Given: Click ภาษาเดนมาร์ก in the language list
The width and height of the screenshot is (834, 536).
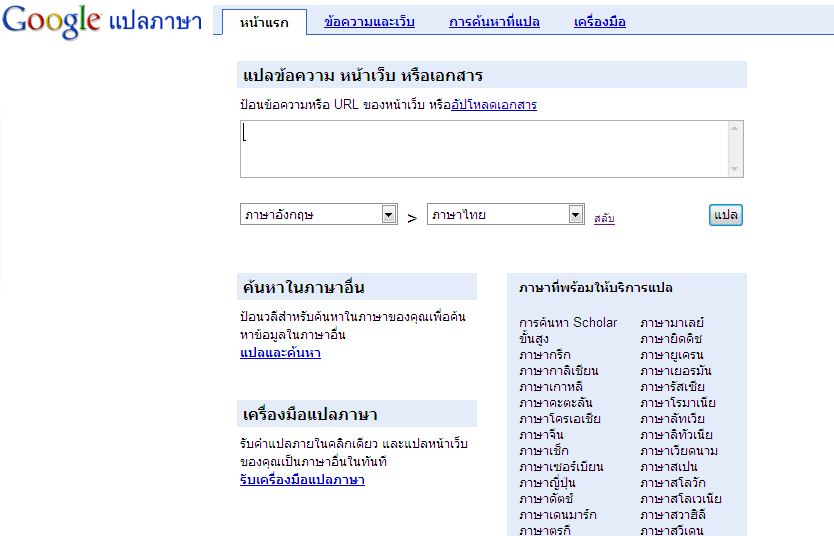Looking at the screenshot, I should (x=558, y=514).
